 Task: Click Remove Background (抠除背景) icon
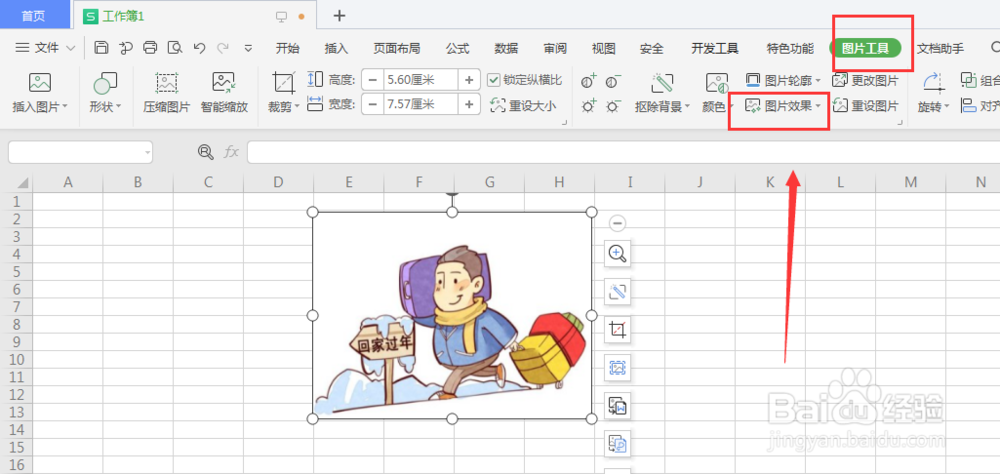click(663, 82)
